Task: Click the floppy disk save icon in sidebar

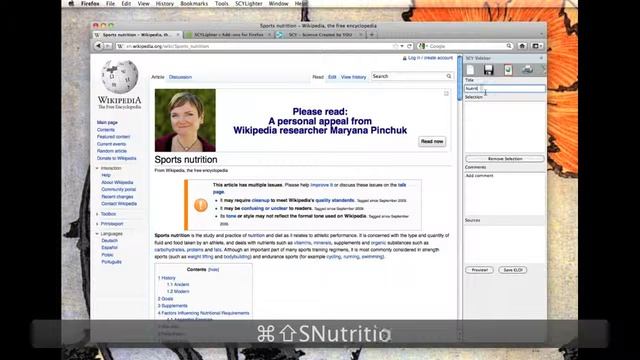Action: point(489,70)
